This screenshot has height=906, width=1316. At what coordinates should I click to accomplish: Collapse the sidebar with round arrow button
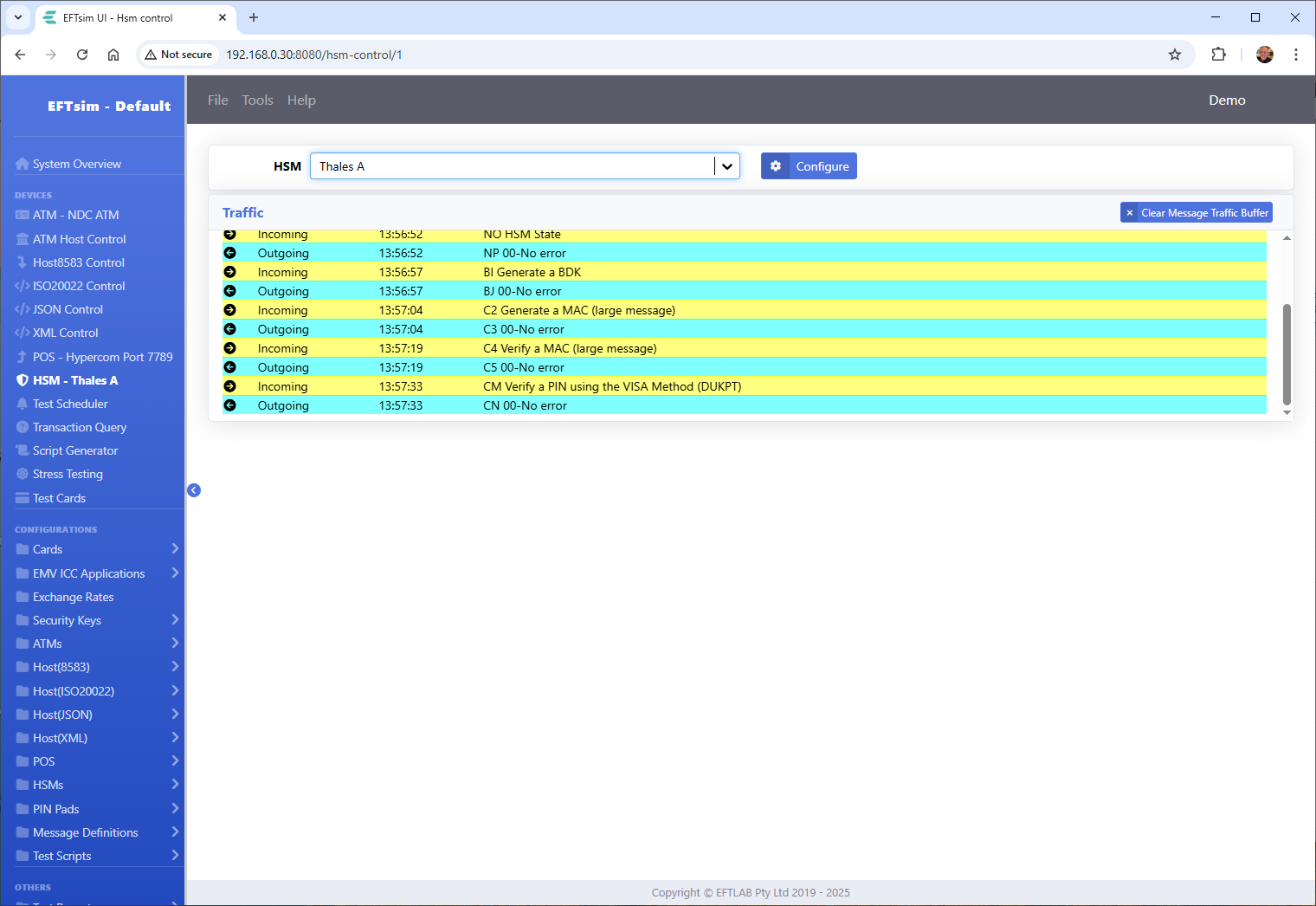pos(194,490)
